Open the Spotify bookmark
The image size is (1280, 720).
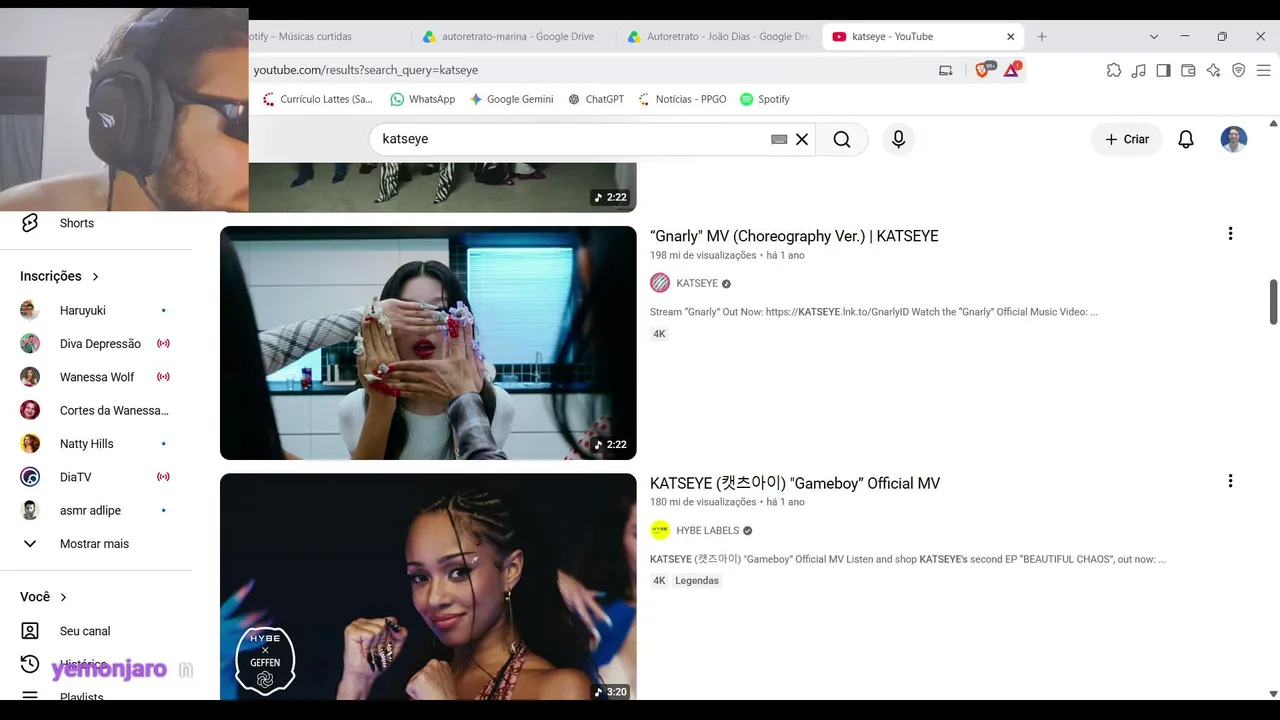coord(765,99)
